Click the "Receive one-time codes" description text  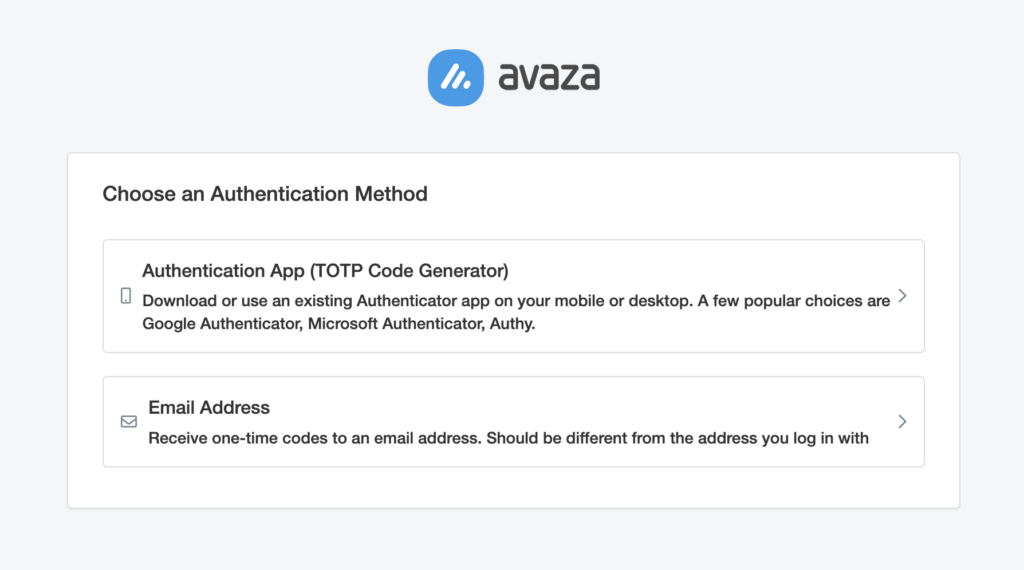508,438
